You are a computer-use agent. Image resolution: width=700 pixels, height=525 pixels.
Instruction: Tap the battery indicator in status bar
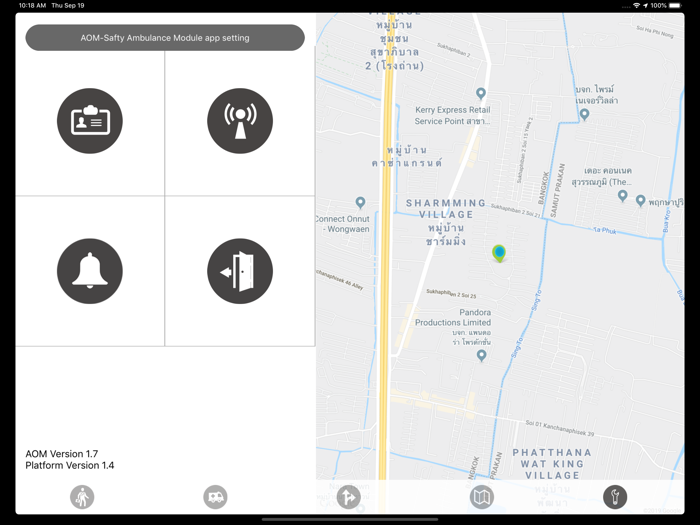coord(675,5)
